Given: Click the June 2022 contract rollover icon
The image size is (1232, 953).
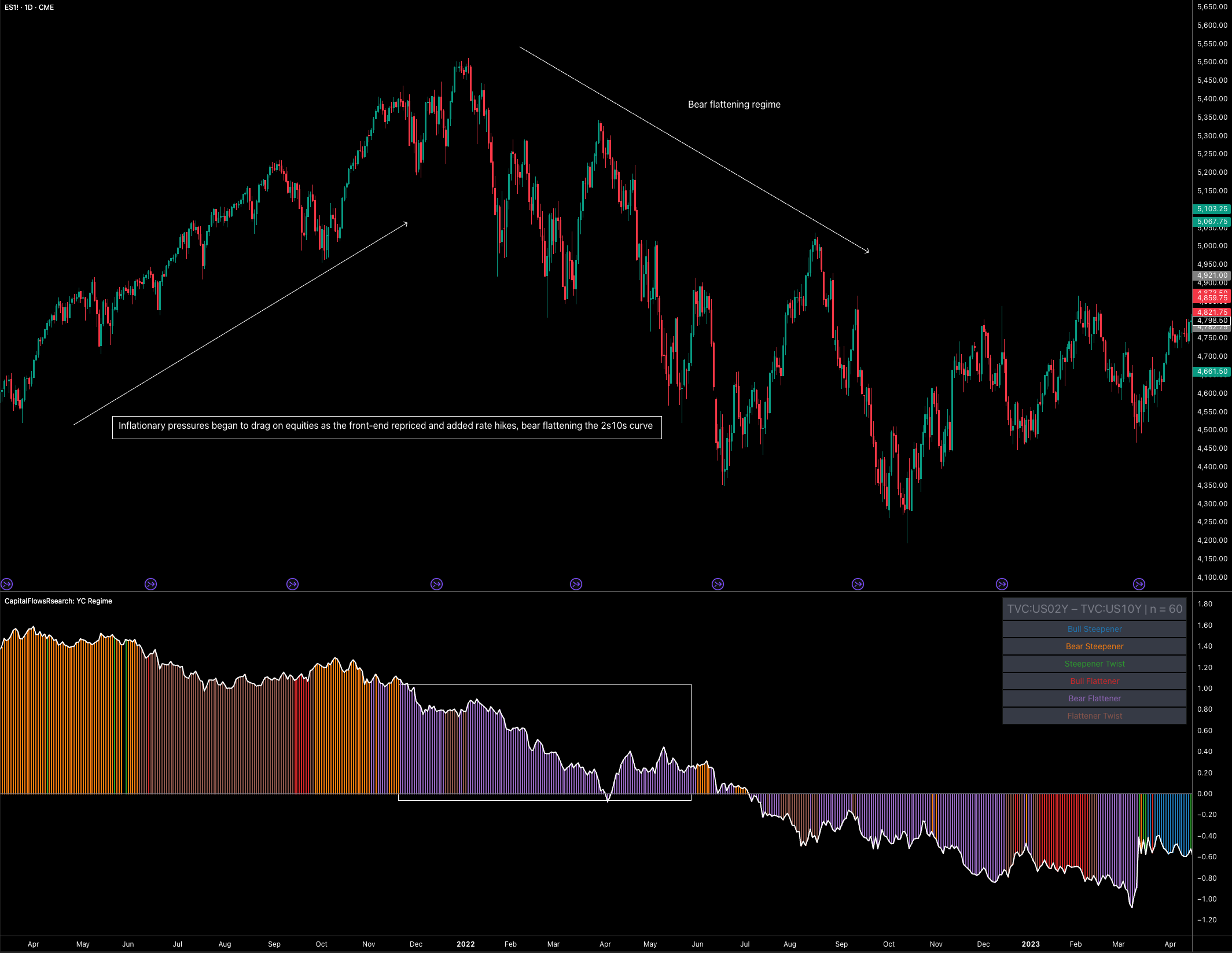Looking at the screenshot, I should (718, 584).
